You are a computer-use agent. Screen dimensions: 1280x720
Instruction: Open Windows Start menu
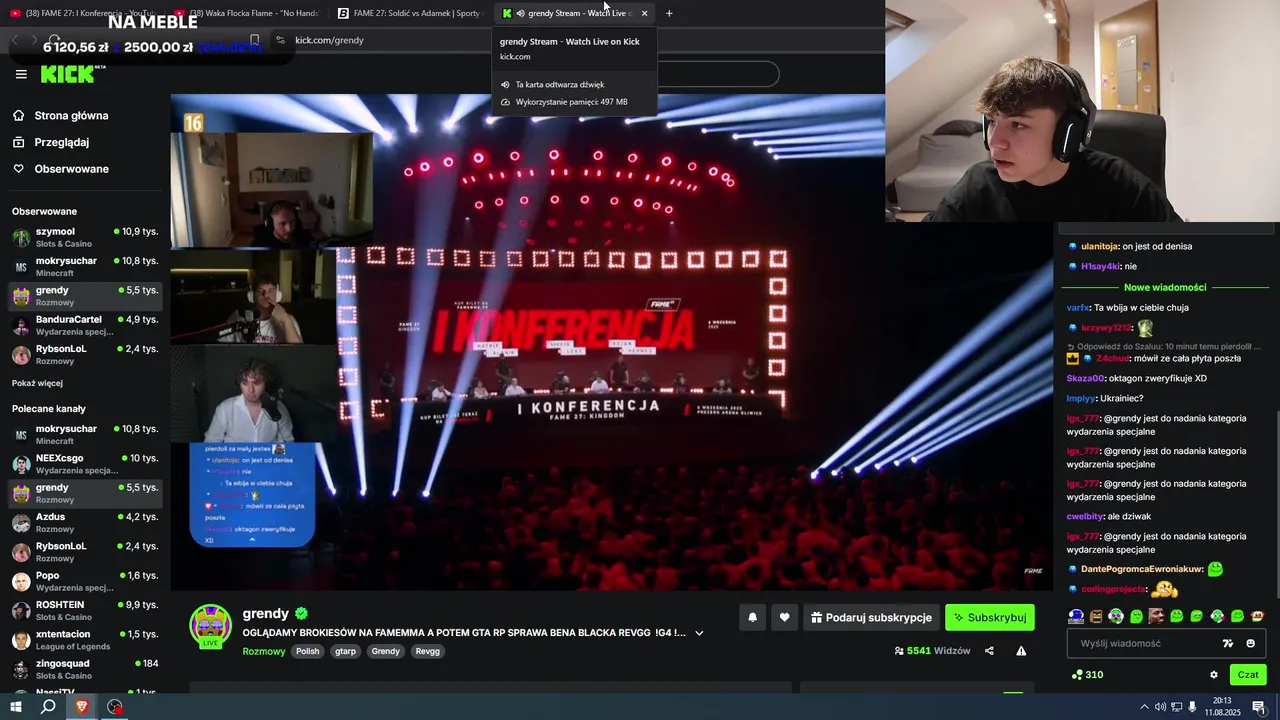pyautogui.click(x=15, y=706)
